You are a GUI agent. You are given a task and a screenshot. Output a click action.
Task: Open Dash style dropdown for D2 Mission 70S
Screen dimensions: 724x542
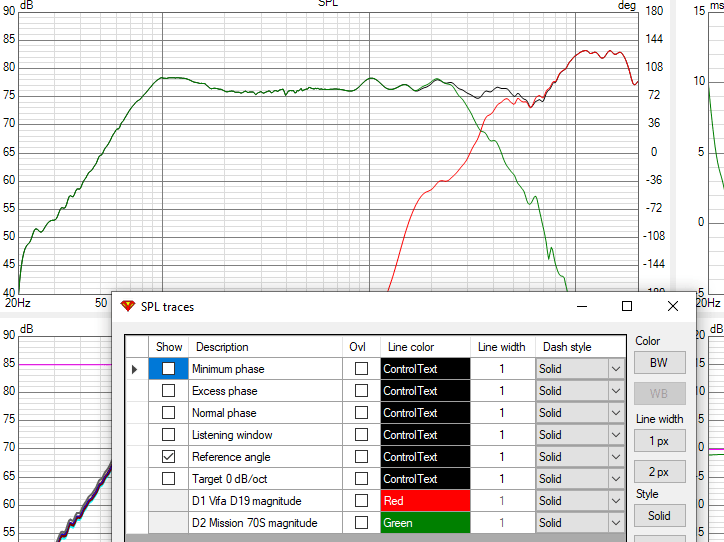(x=616, y=523)
